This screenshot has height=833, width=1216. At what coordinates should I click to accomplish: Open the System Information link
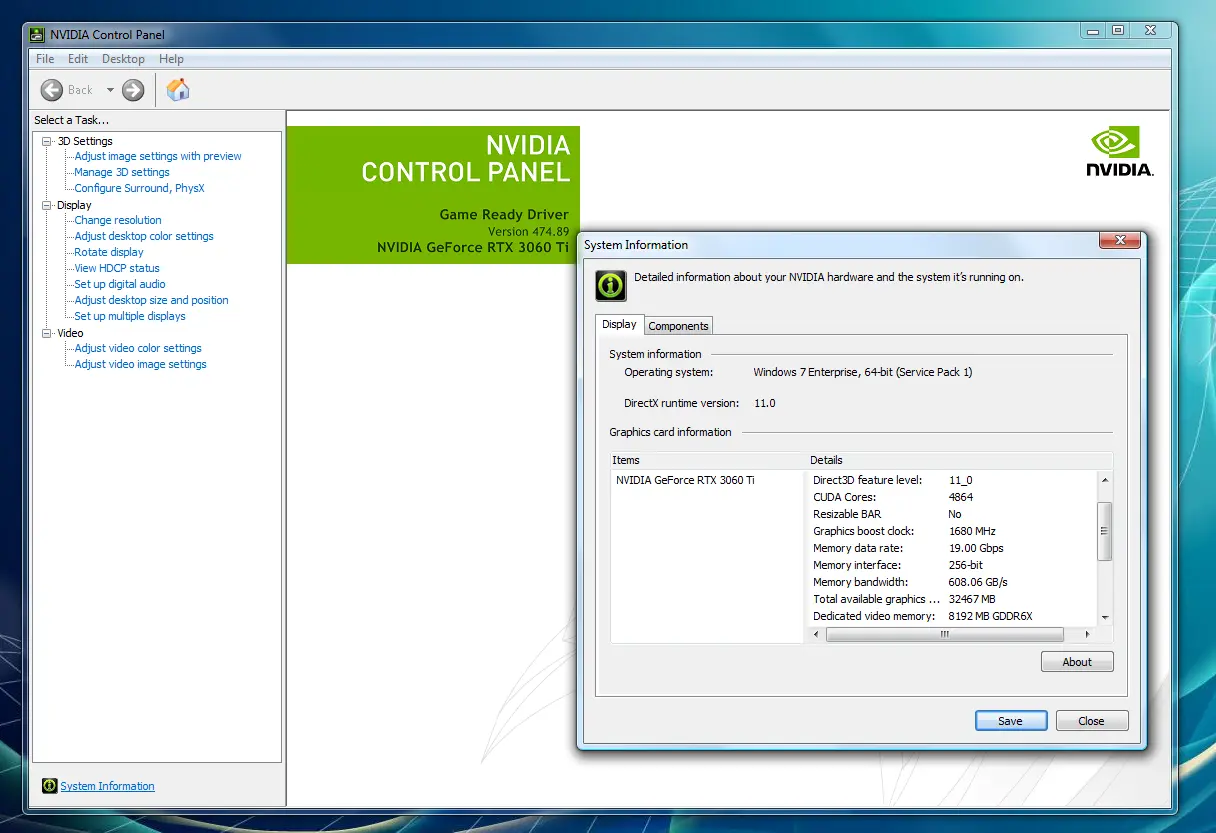tap(107, 786)
